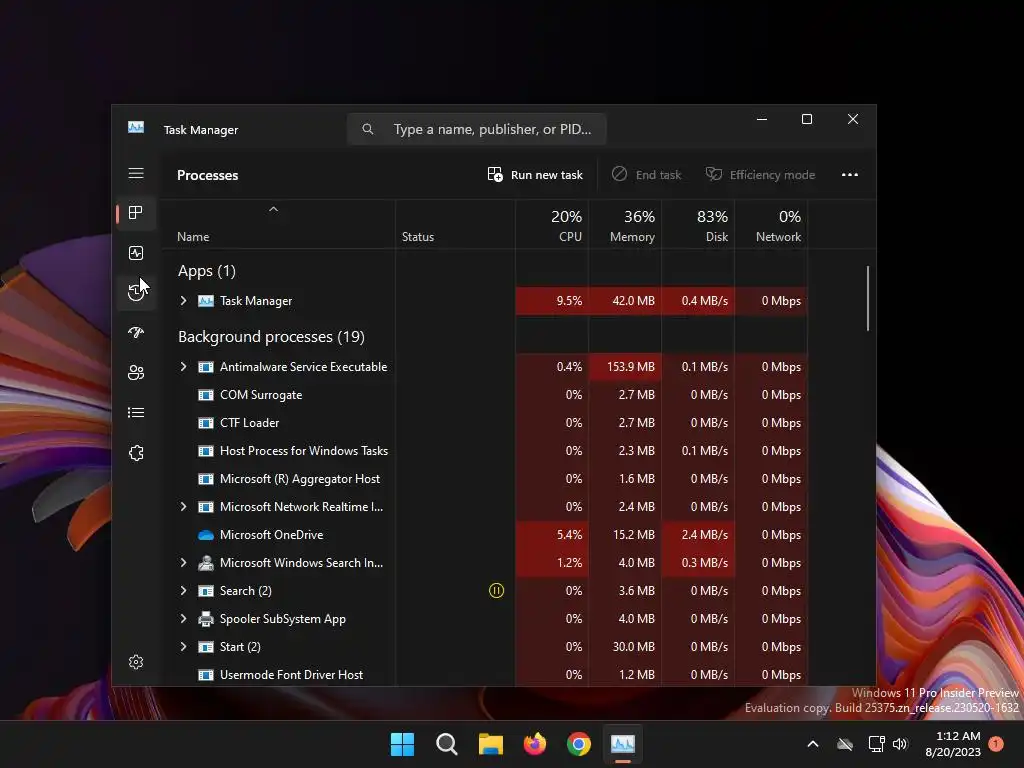Open App history in sidebar
Screen dimensions: 1024x768
pyautogui.click(x=136, y=292)
